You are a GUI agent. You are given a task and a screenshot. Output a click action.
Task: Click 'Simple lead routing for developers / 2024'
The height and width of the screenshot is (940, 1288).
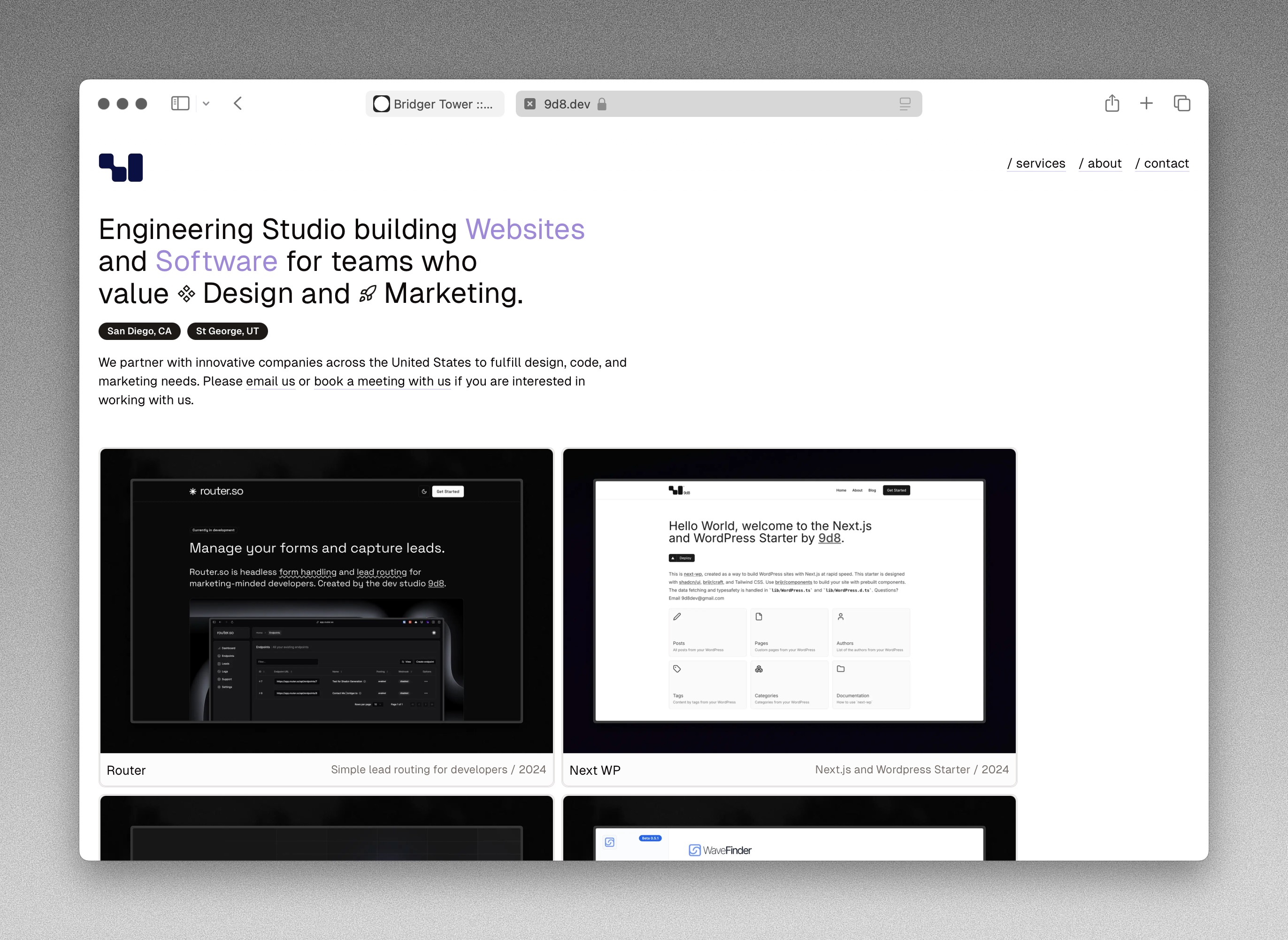[x=438, y=769]
